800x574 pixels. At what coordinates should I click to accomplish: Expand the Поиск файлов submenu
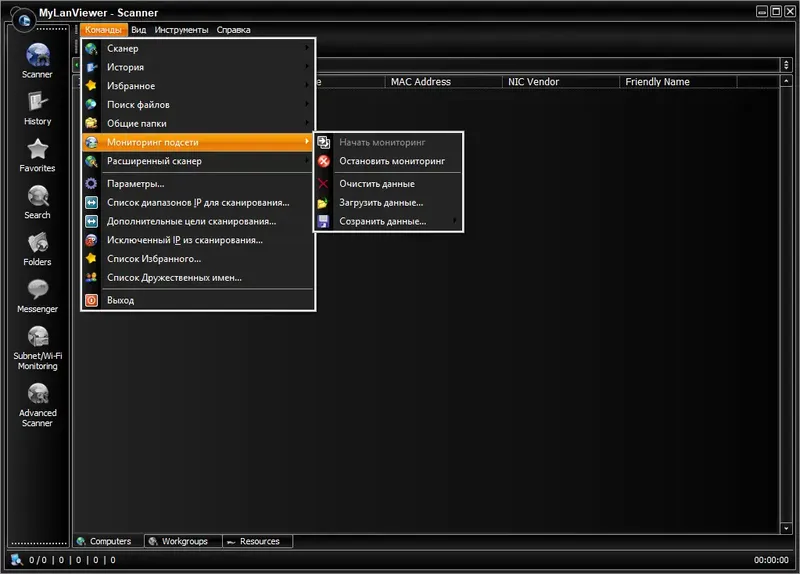(307, 104)
